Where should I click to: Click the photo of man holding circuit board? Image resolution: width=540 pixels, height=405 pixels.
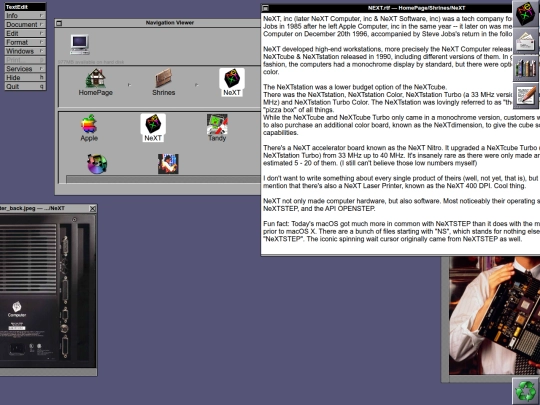coord(495,315)
